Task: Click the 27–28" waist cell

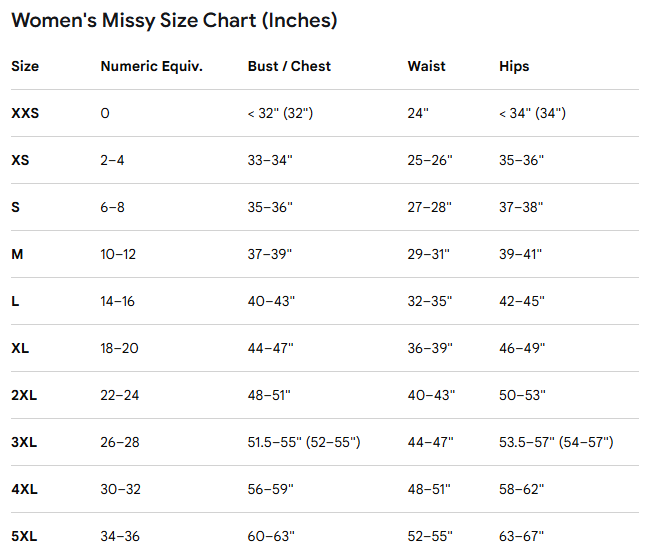Action: [429, 207]
